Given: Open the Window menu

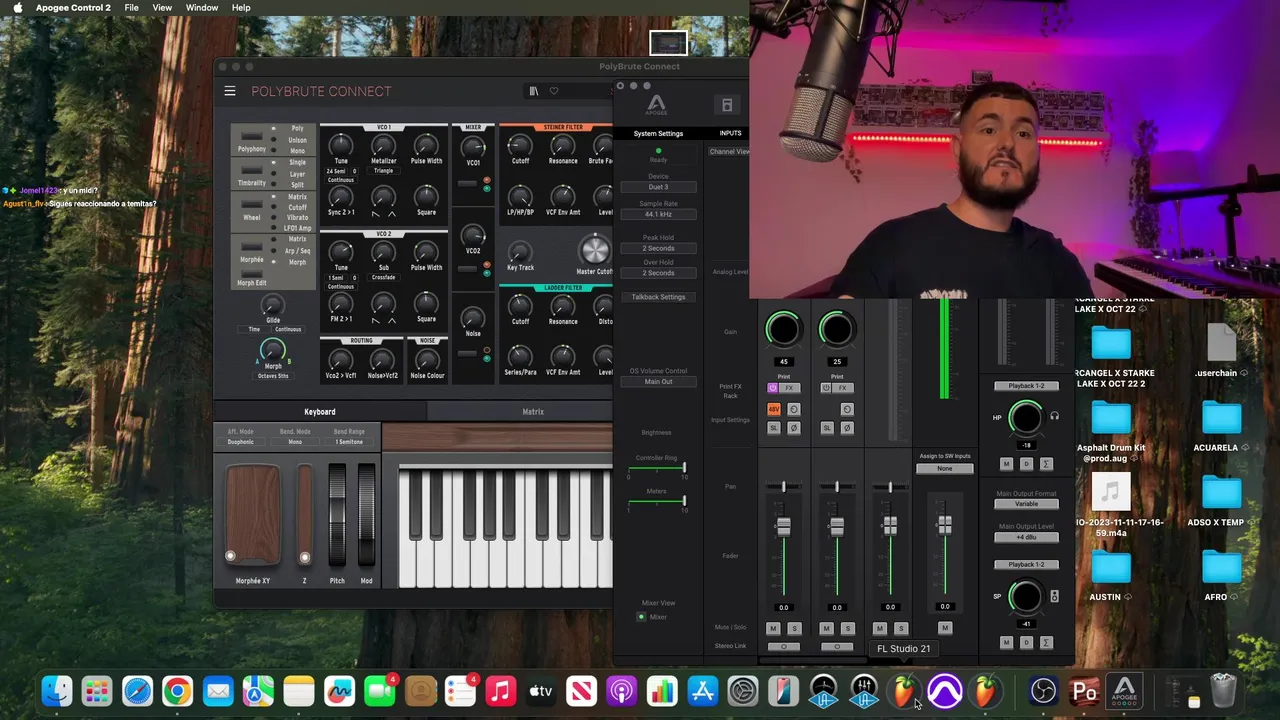Looking at the screenshot, I should [x=202, y=8].
